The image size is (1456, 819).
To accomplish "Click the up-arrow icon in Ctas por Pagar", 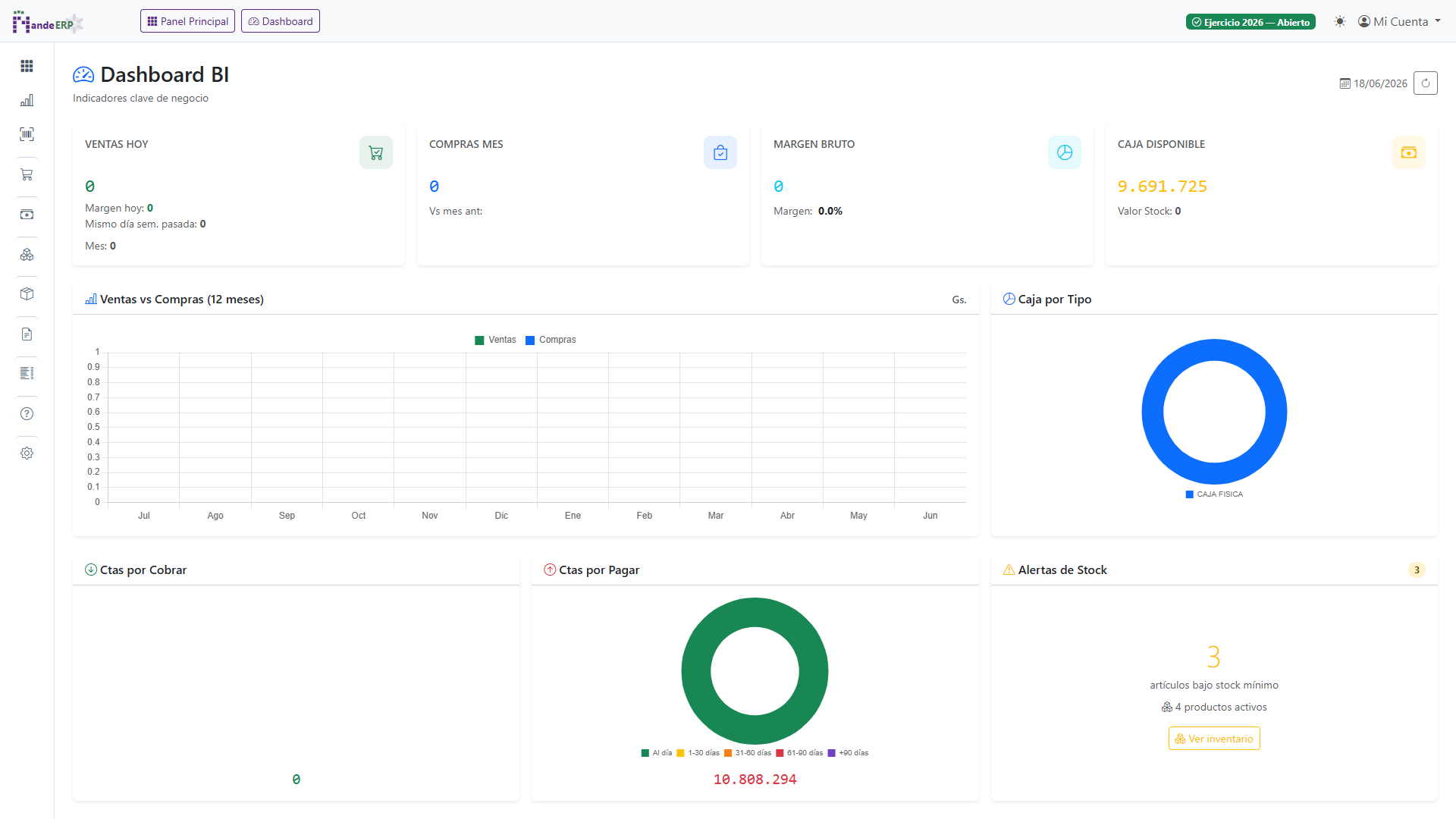I will pos(550,570).
